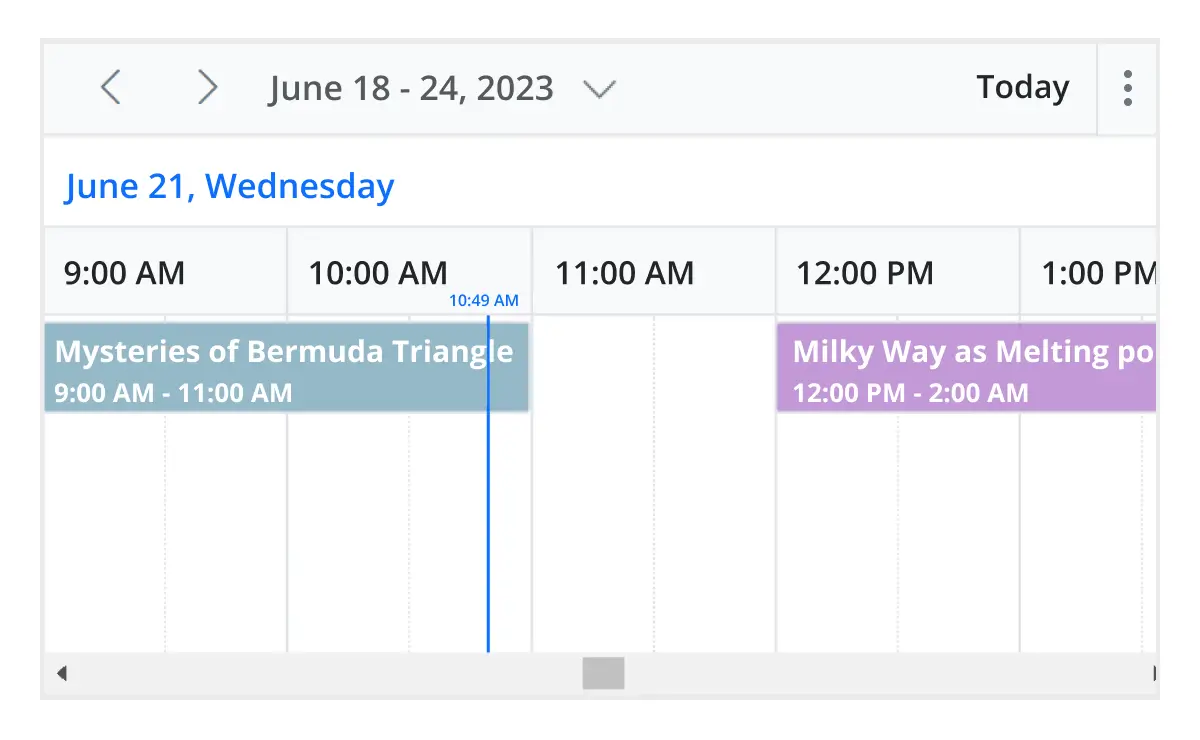Screen dimensions: 1200x740
Task: Click the left navigation arrow
Action: [x=110, y=87]
